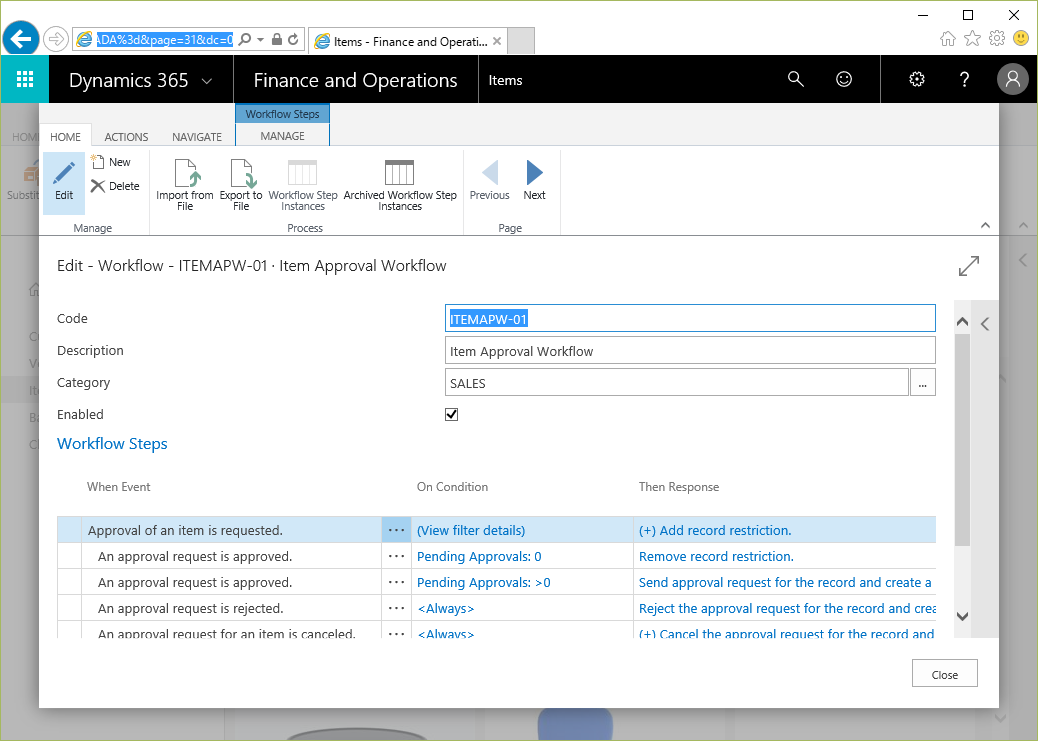The width and height of the screenshot is (1038, 741).
Task: Click Remove record restriction response
Action: click(x=716, y=556)
